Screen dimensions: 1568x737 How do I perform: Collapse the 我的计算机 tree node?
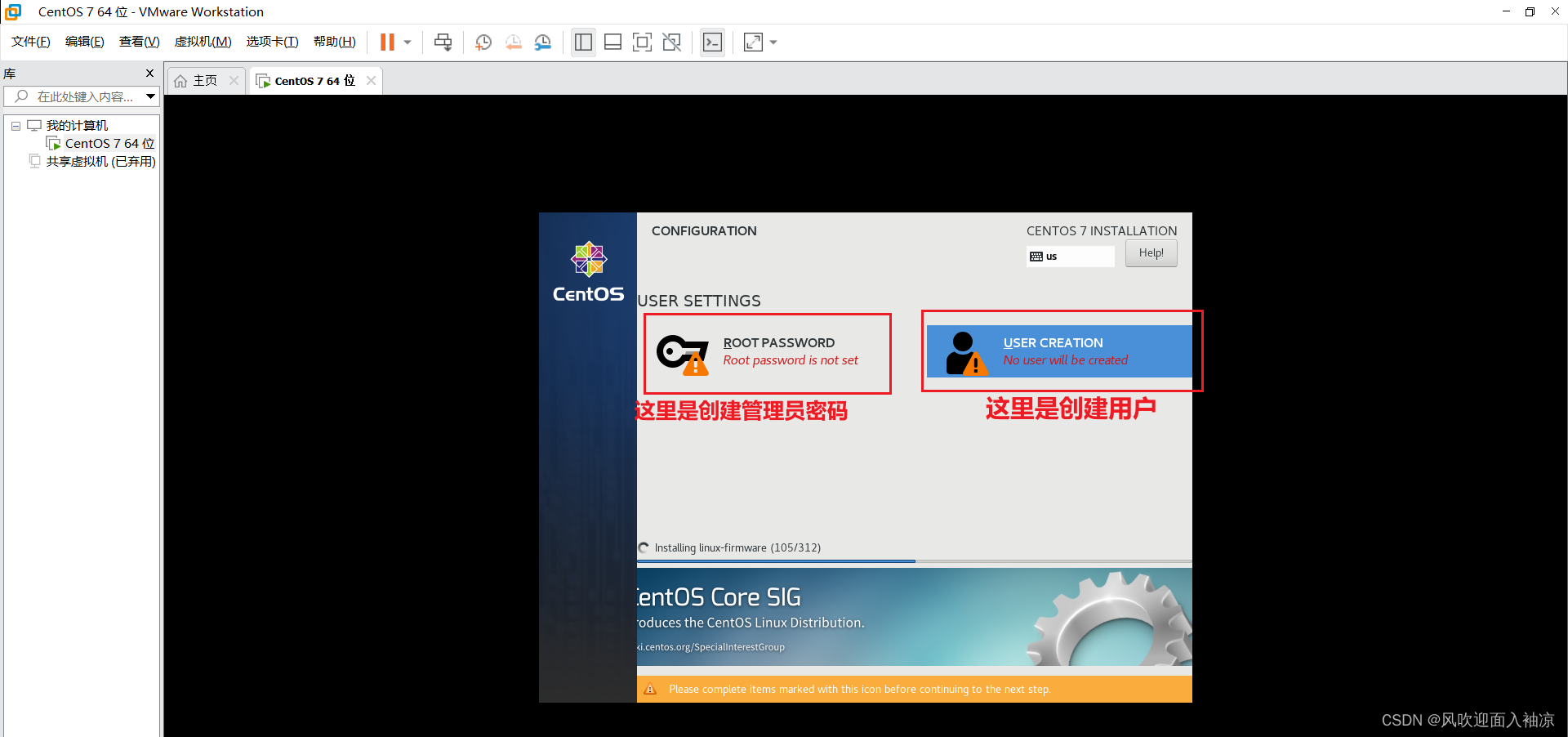(16, 126)
